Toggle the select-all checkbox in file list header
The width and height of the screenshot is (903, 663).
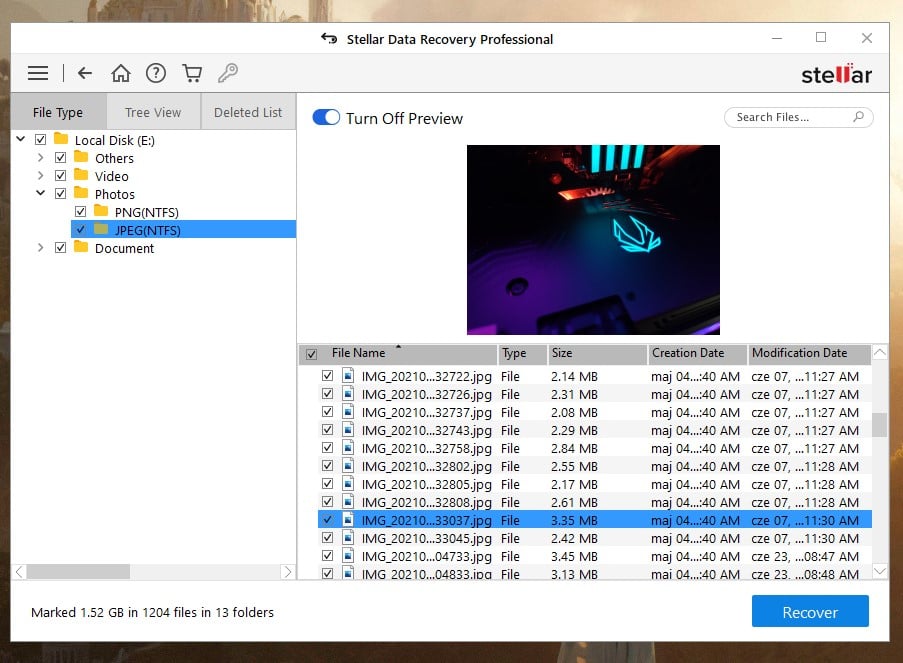311,354
